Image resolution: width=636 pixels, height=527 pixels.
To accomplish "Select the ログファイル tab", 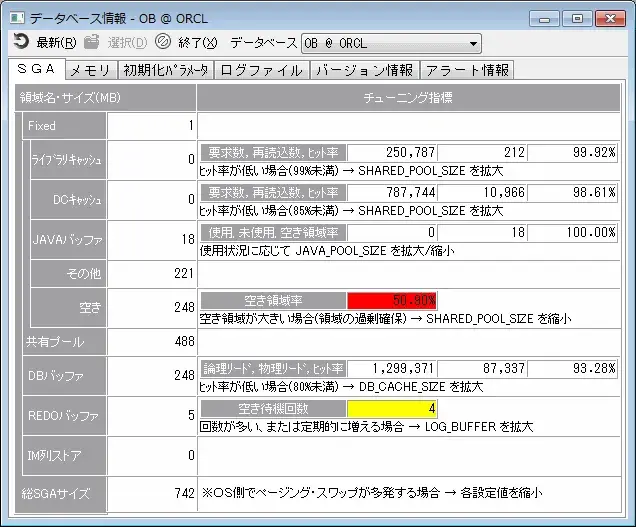I will pyautogui.click(x=261, y=70).
